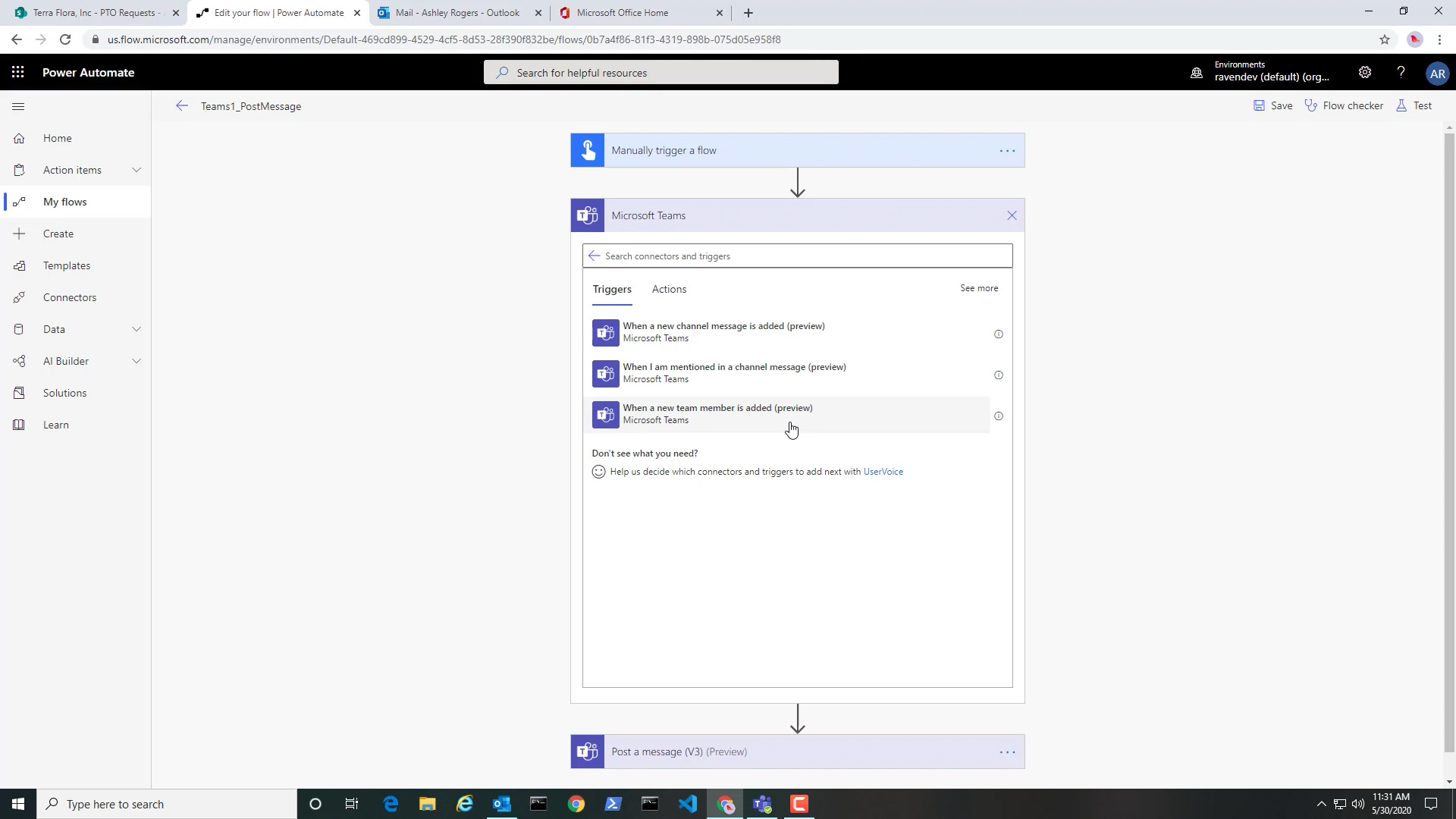1456x819 pixels.
Task: Reload the page
Action: point(65,39)
